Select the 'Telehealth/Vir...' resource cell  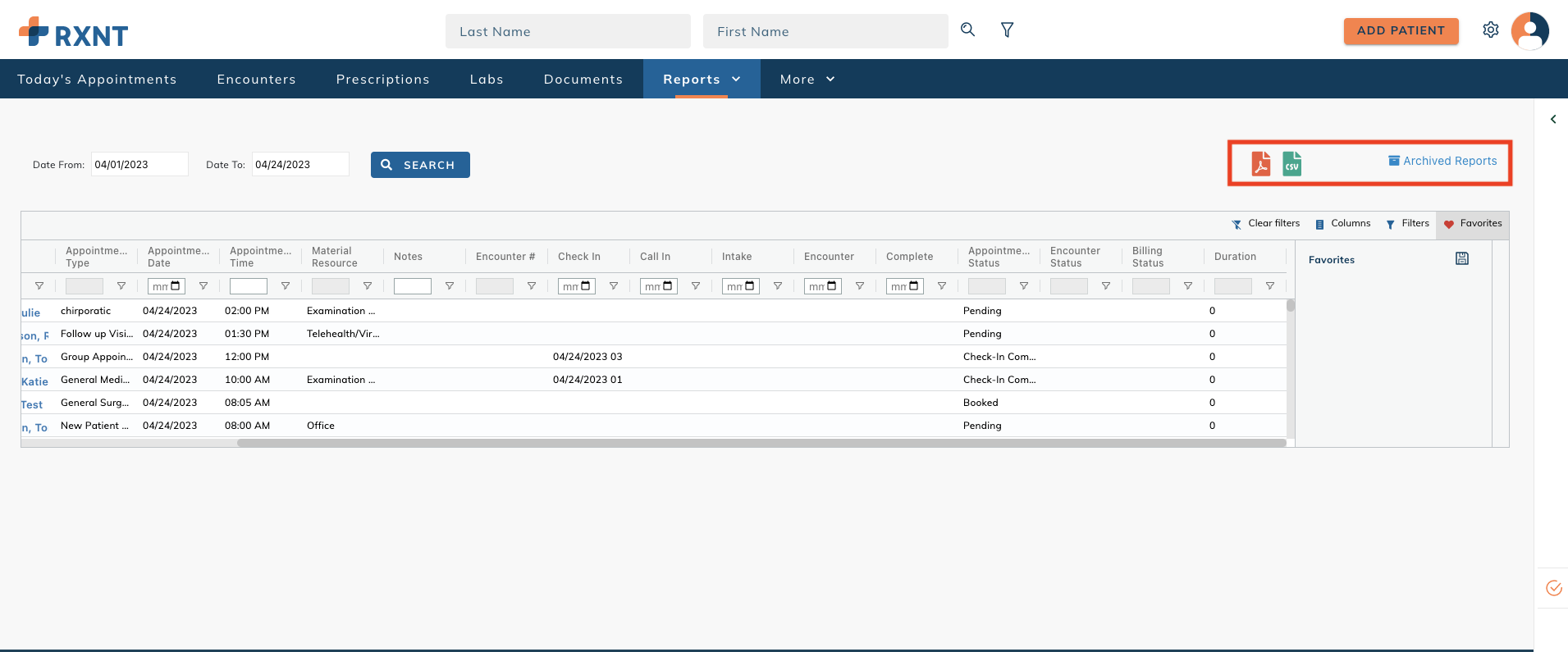(x=343, y=334)
